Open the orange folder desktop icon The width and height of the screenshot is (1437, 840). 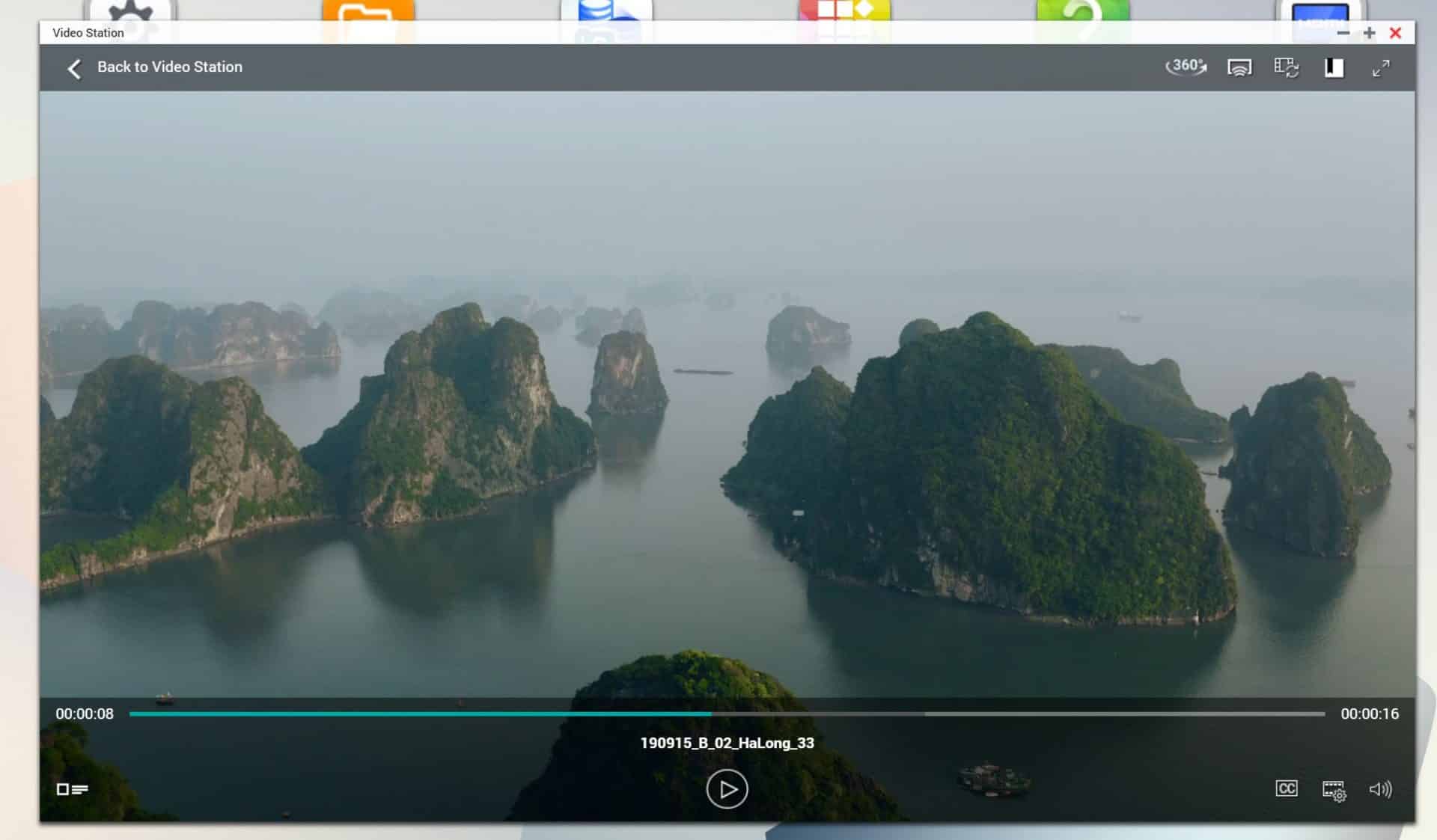click(x=368, y=10)
